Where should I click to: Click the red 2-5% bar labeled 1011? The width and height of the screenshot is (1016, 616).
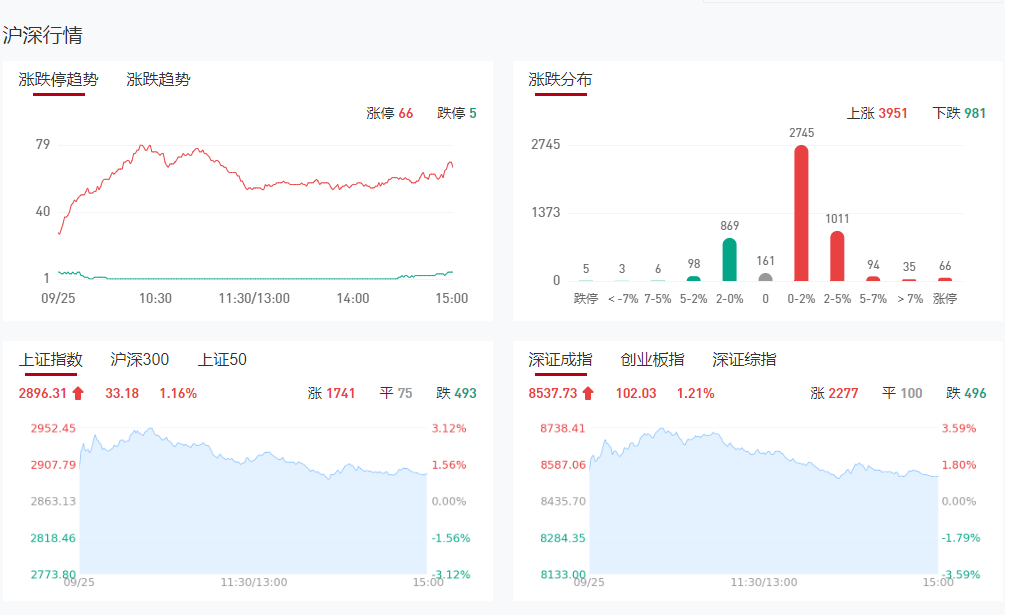837,256
